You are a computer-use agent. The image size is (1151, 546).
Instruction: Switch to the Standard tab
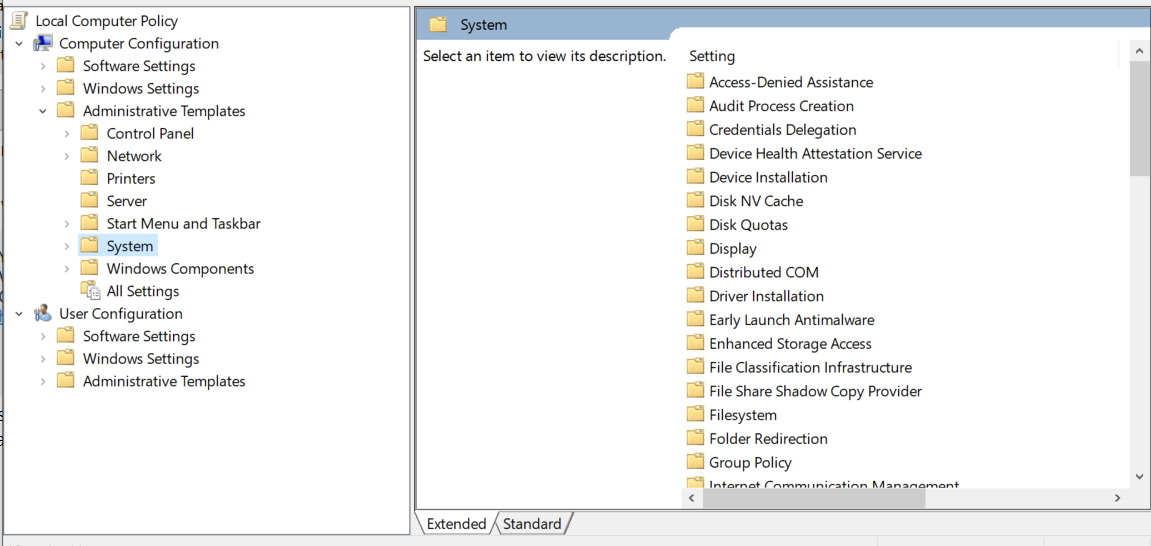[532, 523]
